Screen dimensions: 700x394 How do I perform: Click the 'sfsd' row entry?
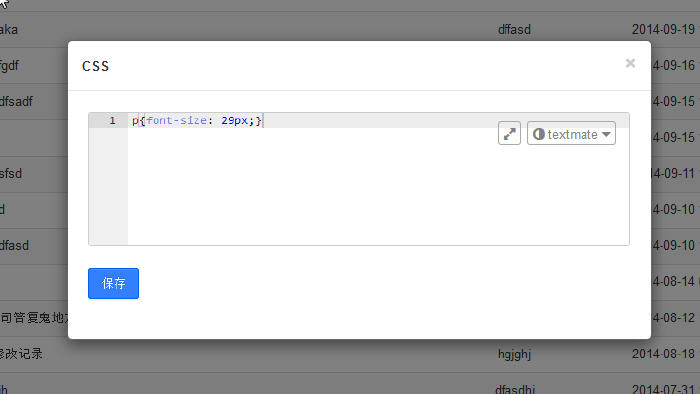[11, 174]
